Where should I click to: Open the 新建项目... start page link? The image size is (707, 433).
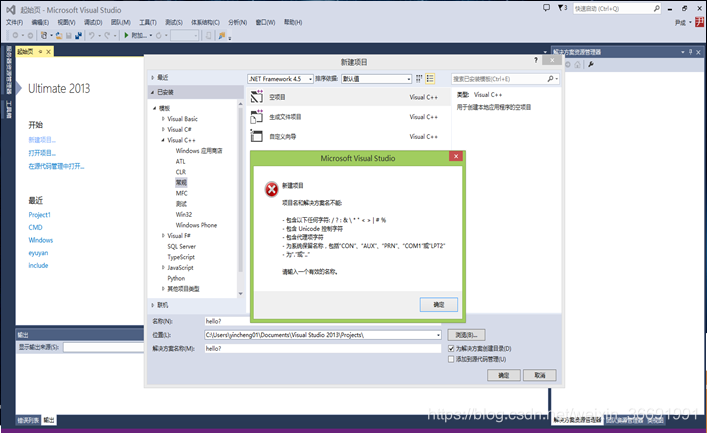tap(42, 140)
